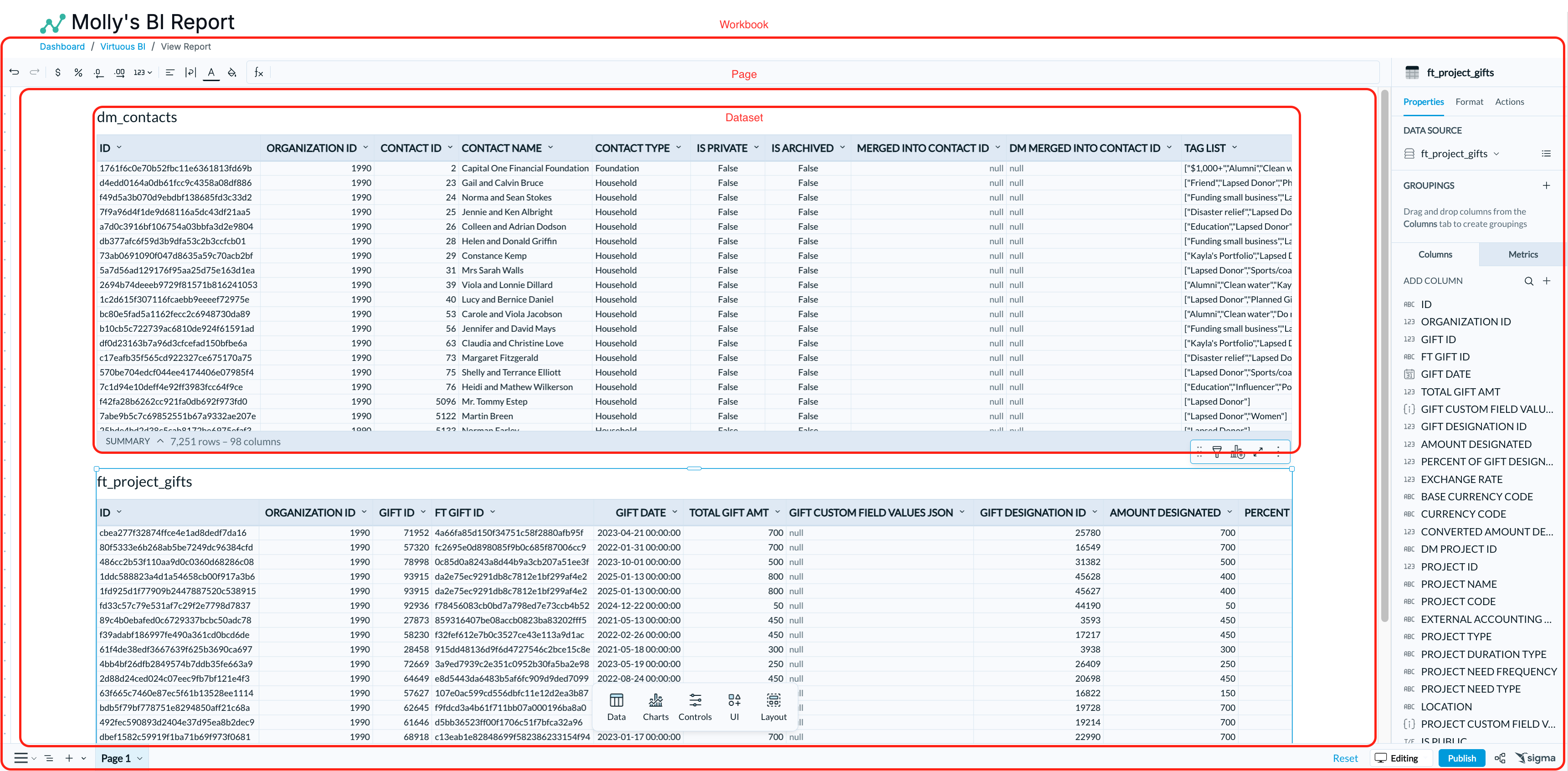The height and width of the screenshot is (771, 1568).
Task: Click the lineage icon beside Publish
Action: click(1499, 758)
